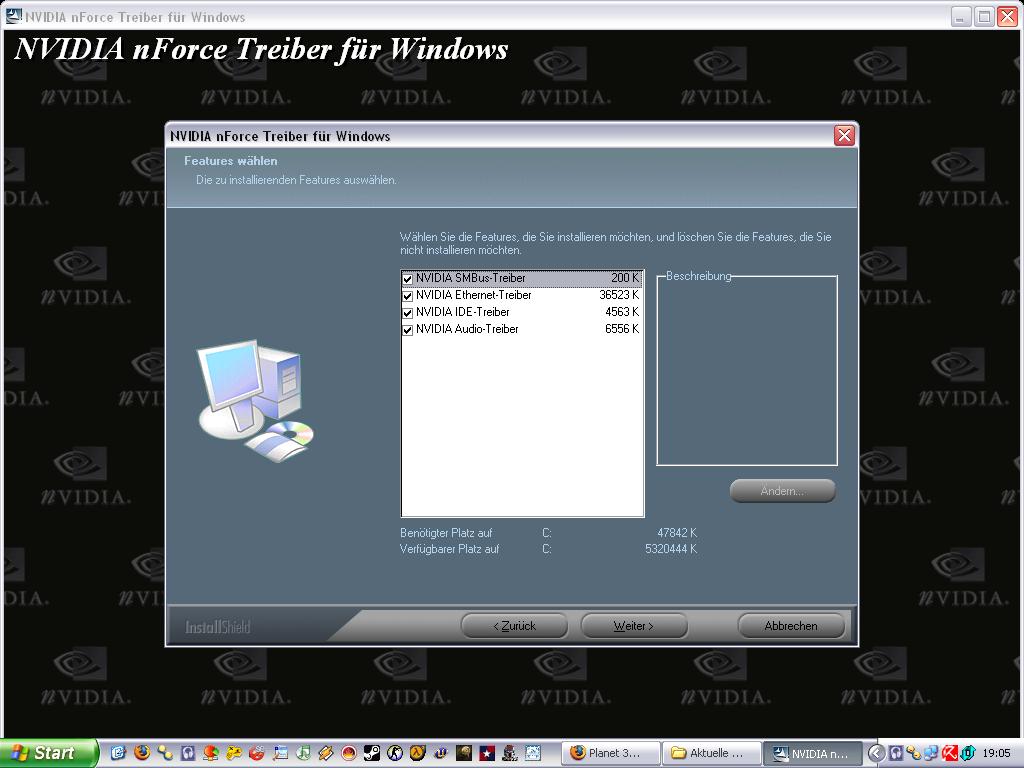The width and height of the screenshot is (1024, 768).
Task: Open the messenger icon in system tray
Action: (913, 753)
